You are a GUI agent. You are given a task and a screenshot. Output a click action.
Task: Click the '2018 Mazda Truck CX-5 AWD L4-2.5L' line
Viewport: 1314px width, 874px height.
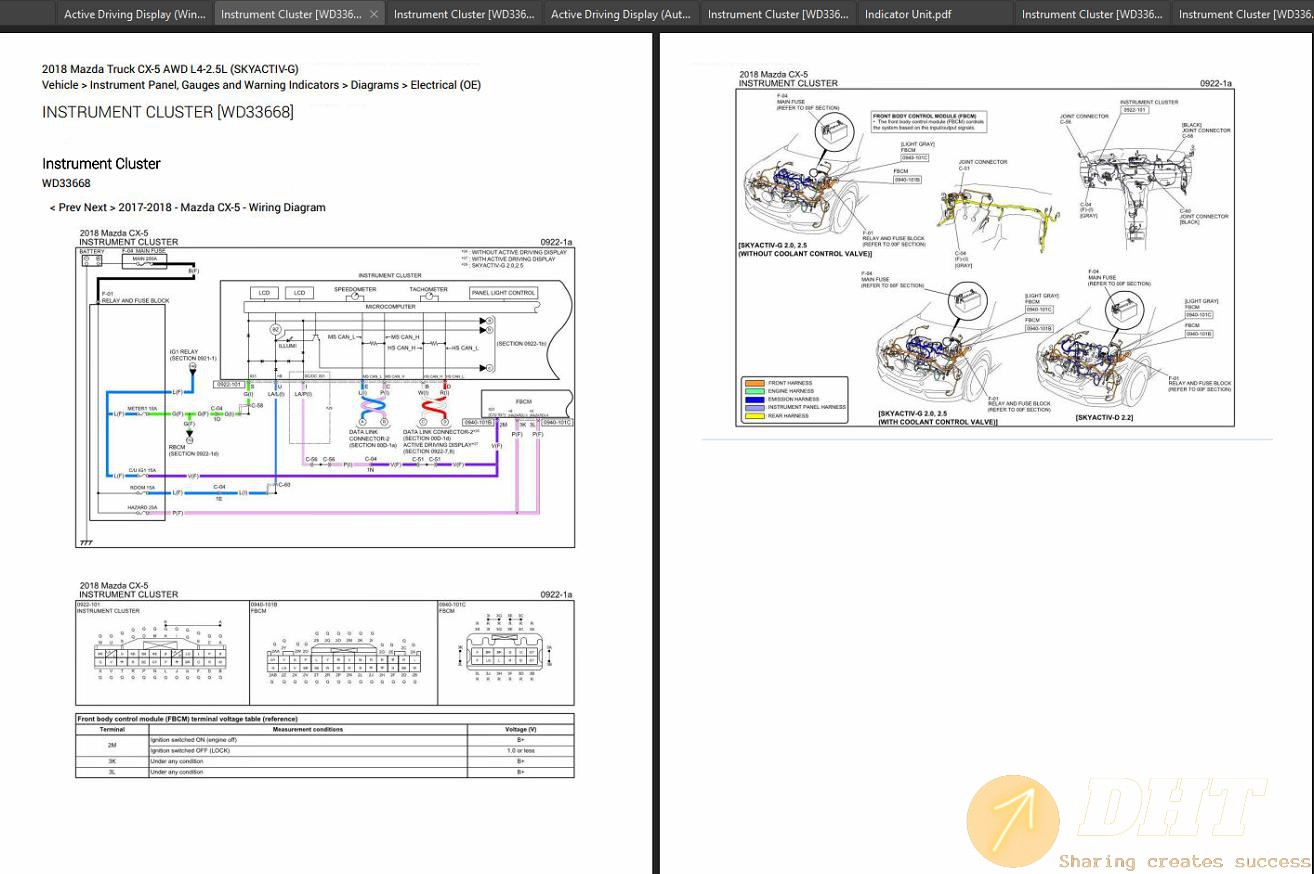pyautogui.click(x=170, y=69)
